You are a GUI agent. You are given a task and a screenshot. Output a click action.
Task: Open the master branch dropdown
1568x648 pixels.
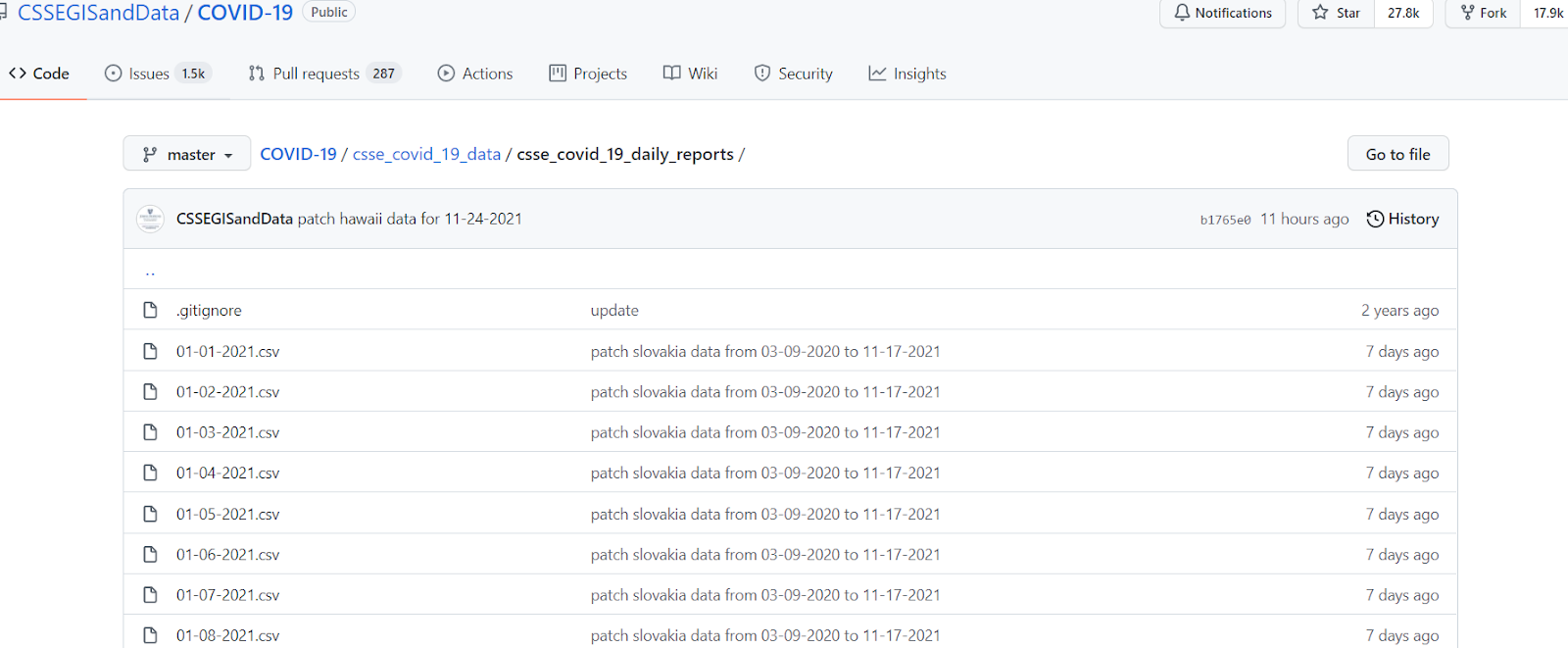(187, 154)
